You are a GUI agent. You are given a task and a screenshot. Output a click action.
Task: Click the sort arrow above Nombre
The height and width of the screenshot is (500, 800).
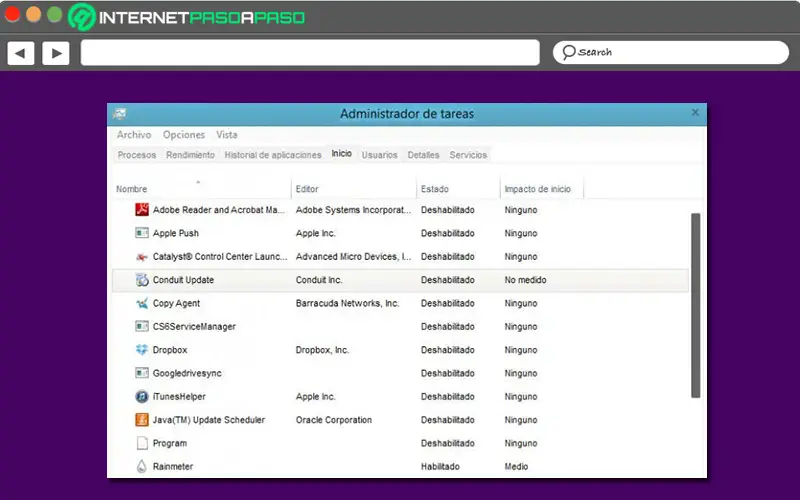point(198,182)
